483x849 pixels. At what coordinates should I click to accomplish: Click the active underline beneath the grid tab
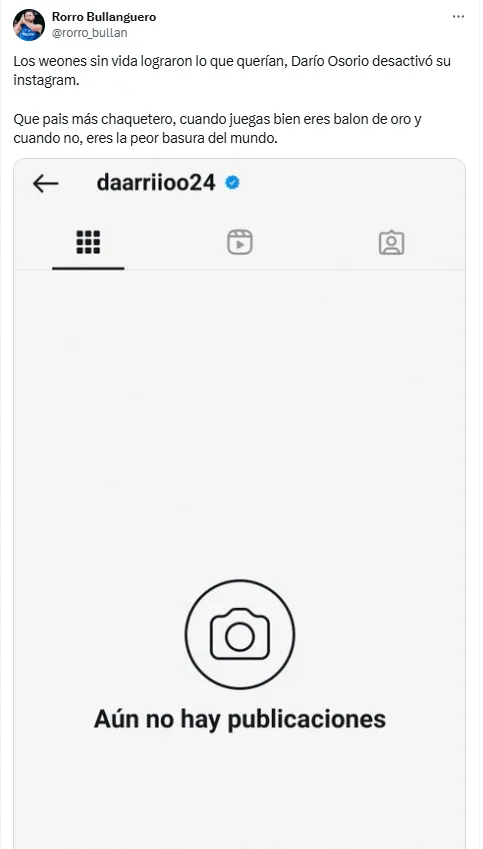(88, 268)
